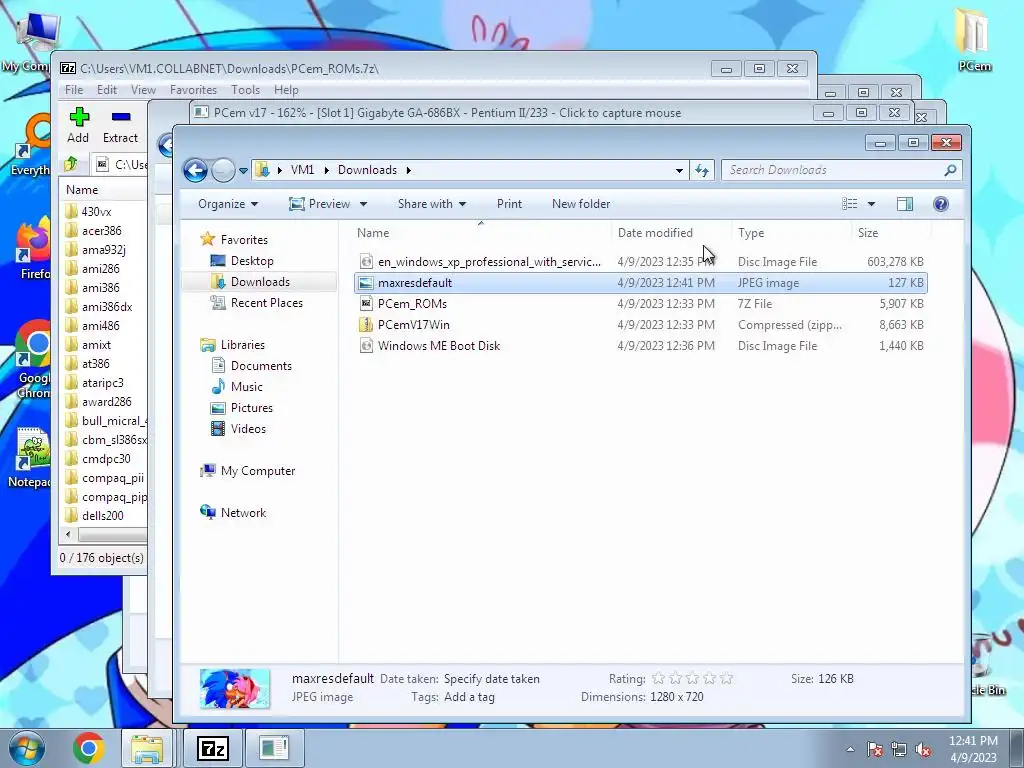The width and height of the screenshot is (1024, 768).
Task: Open the view options dropdown arrow
Action: click(x=871, y=204)
